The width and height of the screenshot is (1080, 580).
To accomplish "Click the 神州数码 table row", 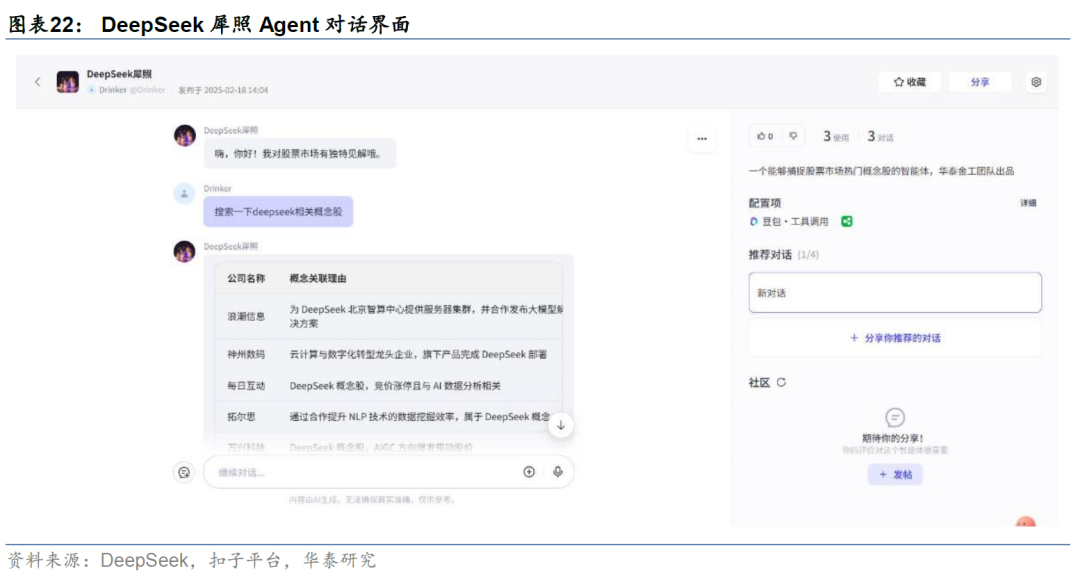I will (x=389, y=354).
